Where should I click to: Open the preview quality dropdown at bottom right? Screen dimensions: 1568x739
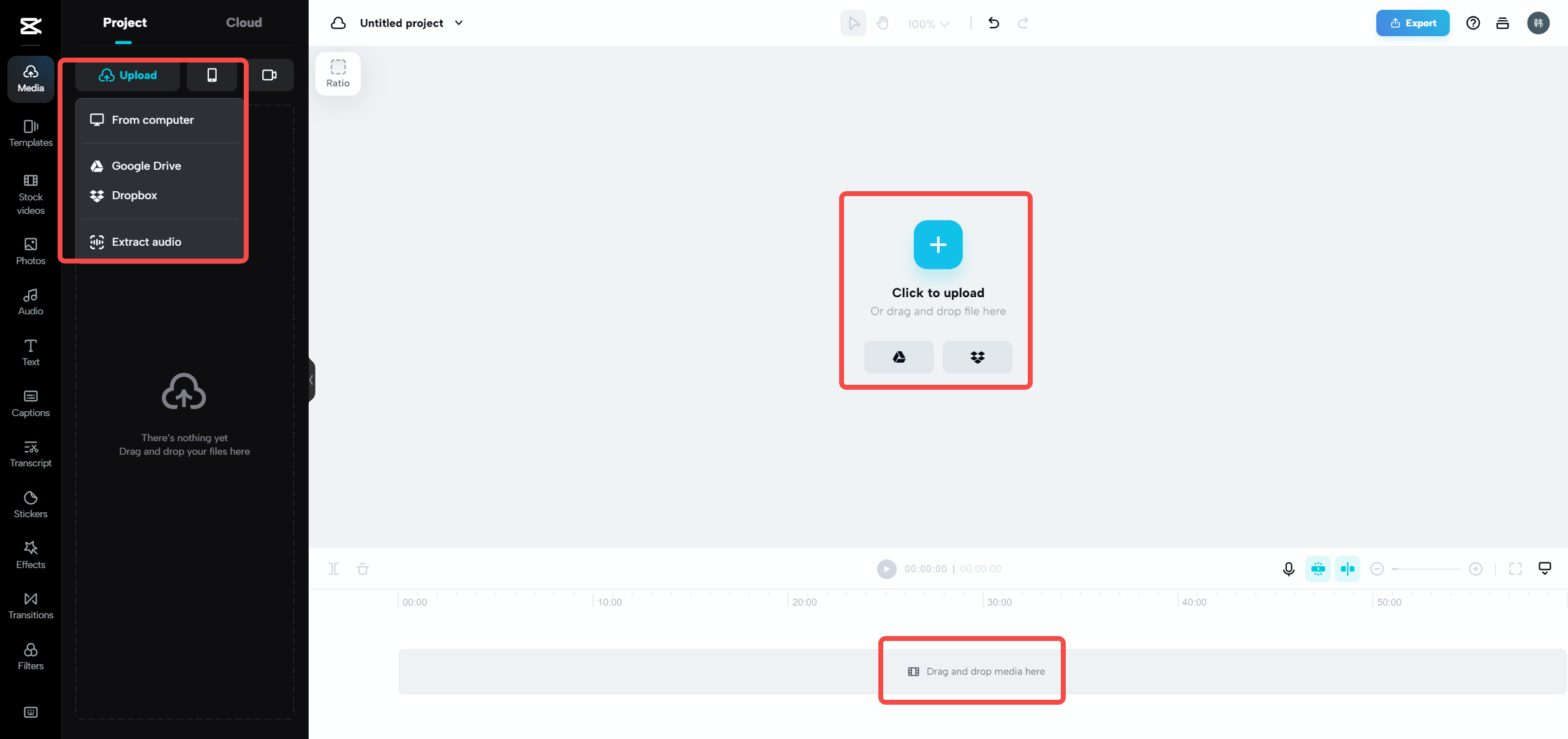click(1545, 569)
